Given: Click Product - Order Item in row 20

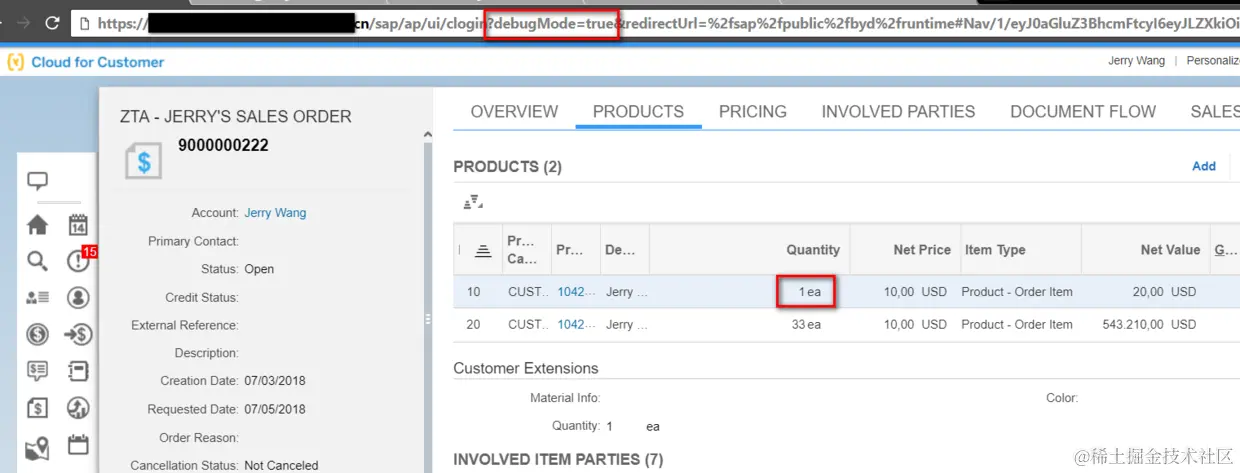Looking at the screenshot, I should point(1017,324).
